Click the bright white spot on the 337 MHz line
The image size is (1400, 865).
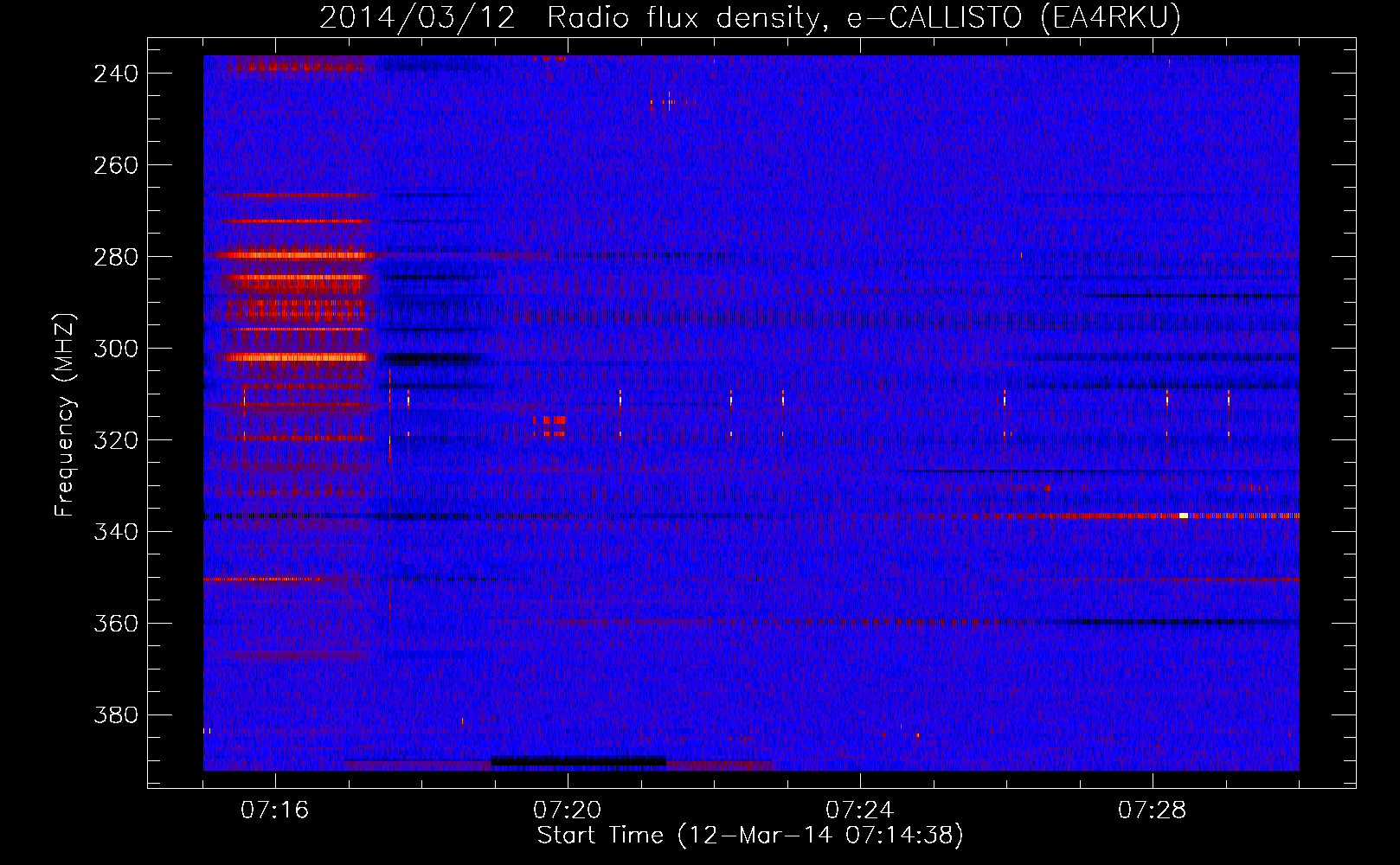click(1184, 516)
